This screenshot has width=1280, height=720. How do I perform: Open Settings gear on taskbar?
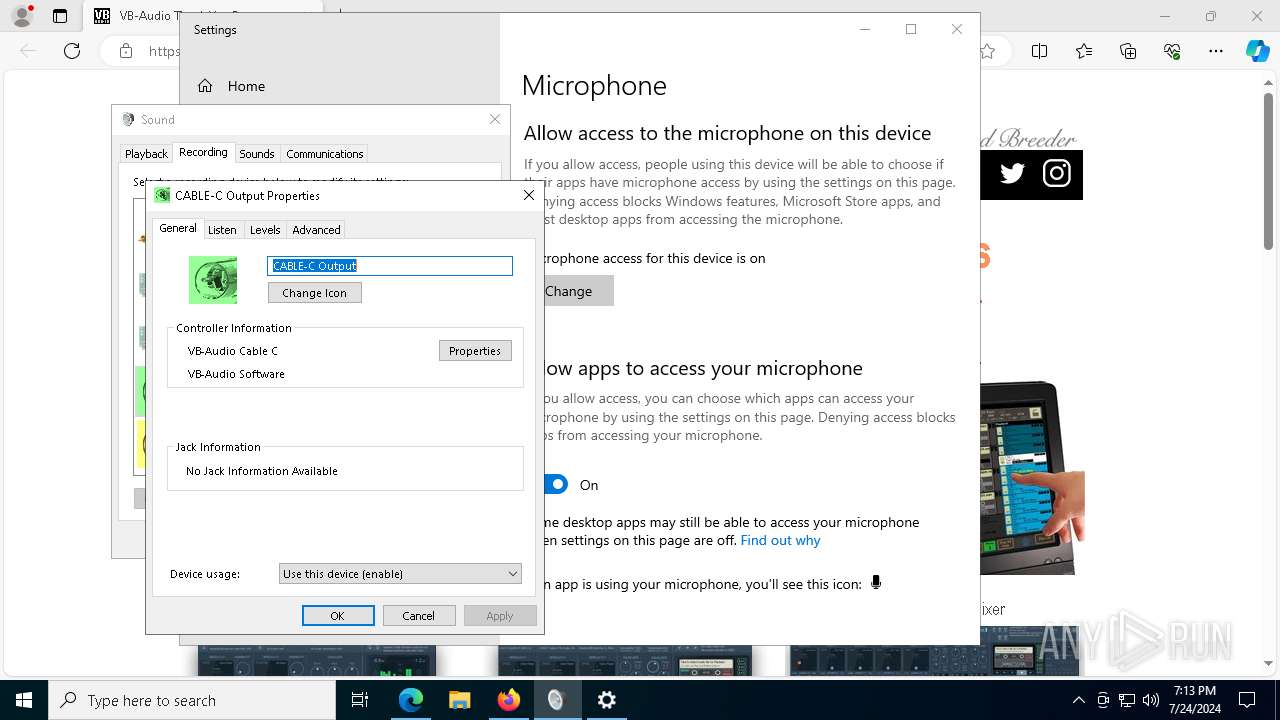click(x=606, y=700)
